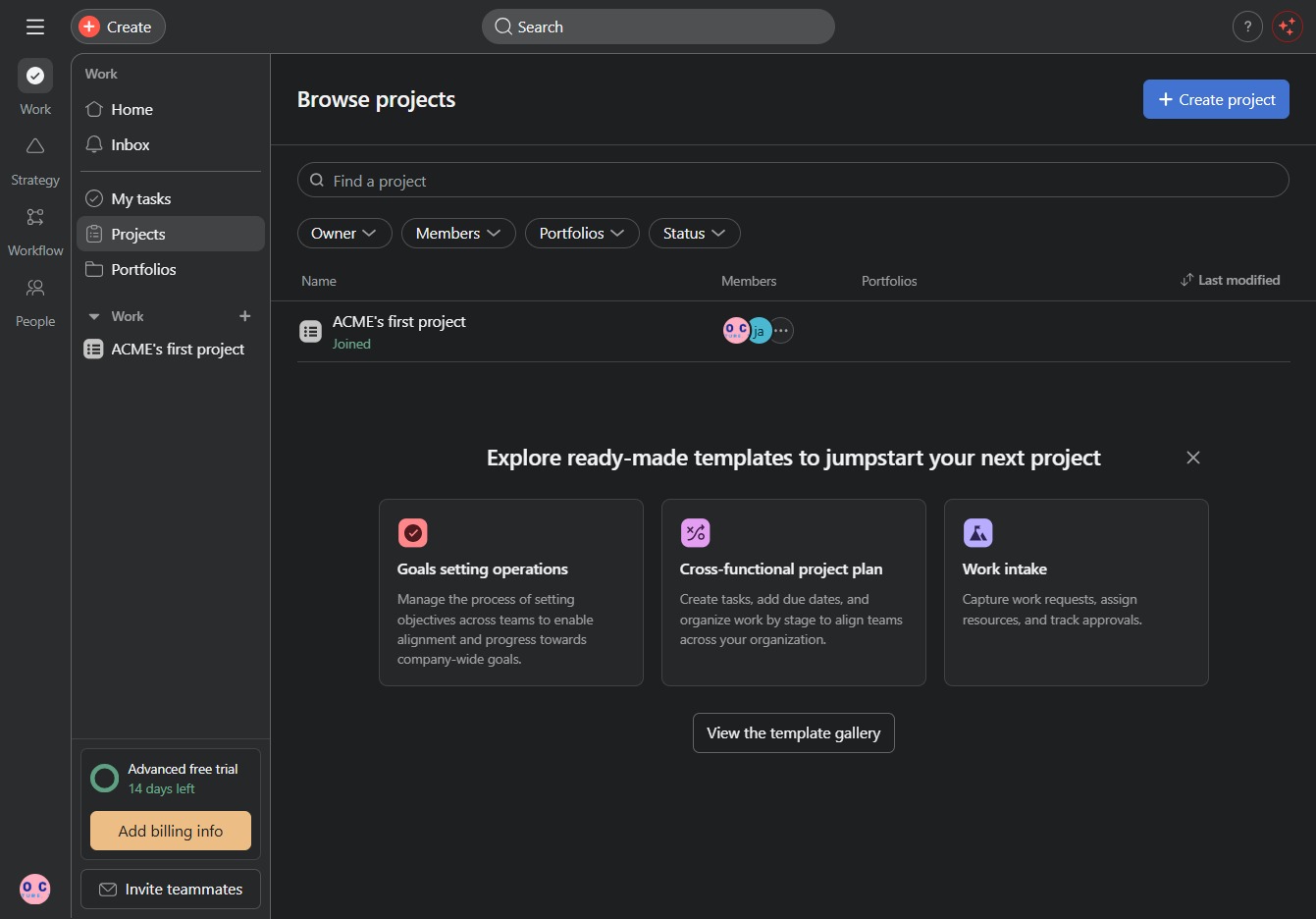Open the Workflow rail icon
1316x919 pixels.
pos(35,217)
